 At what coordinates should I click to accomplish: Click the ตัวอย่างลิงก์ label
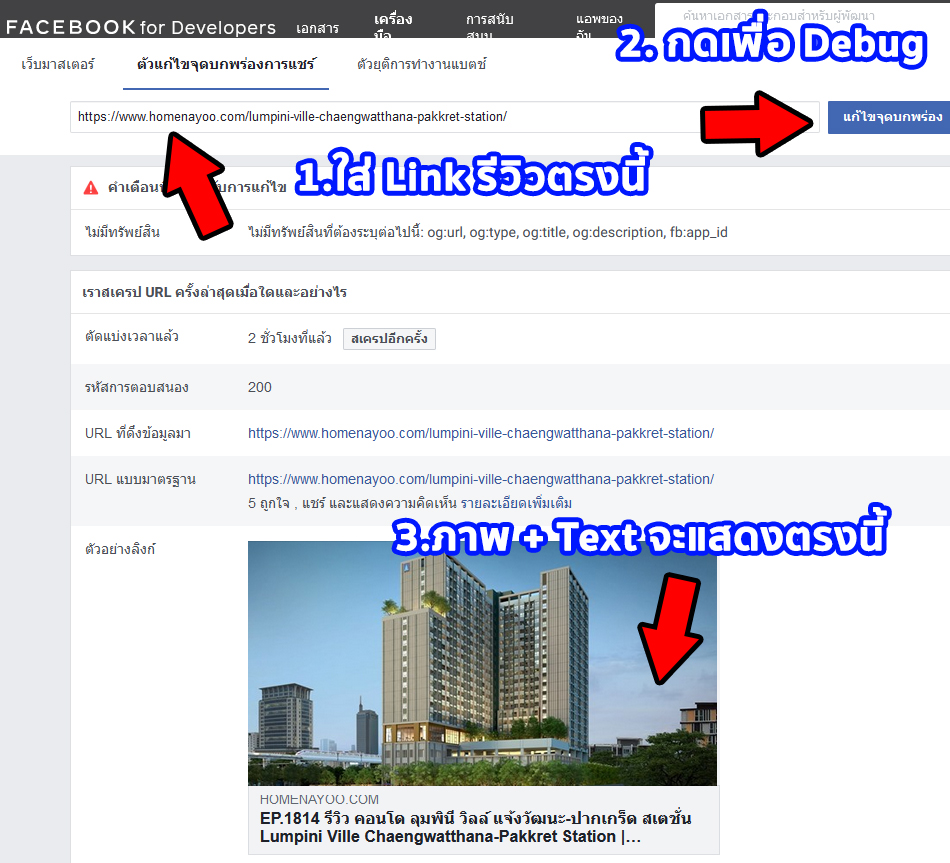pyautogui.click(x=120, y=550)
